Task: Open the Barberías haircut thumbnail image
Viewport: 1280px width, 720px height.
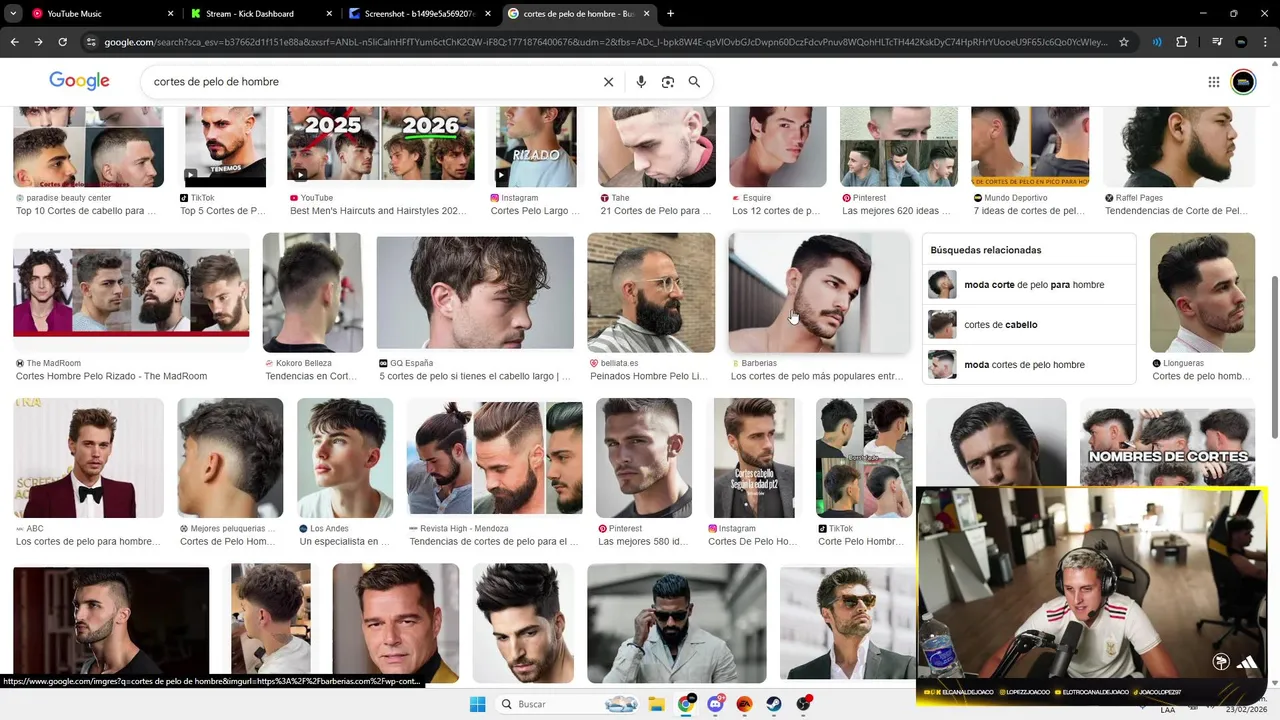Action: coord(818,293)
